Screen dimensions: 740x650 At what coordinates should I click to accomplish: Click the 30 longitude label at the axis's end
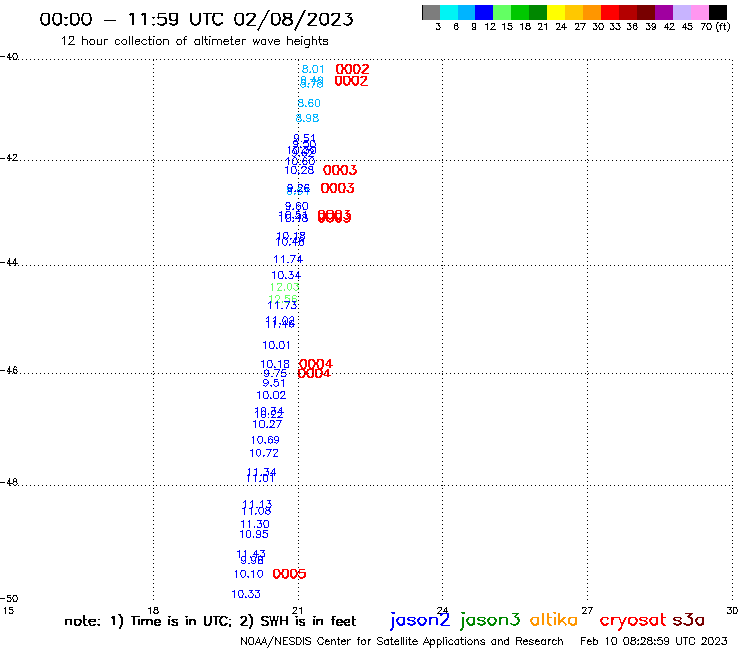pyautogui.click(x=732, y=610)
